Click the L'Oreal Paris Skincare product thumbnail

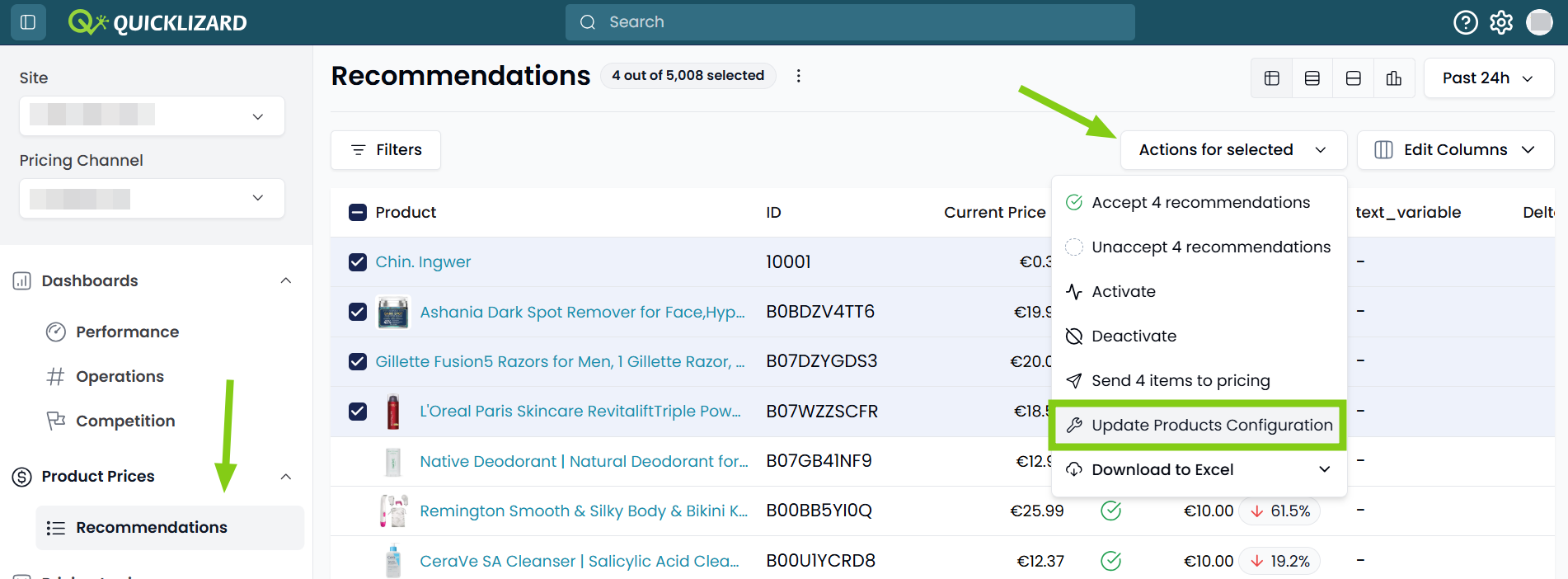coord(393,412)
